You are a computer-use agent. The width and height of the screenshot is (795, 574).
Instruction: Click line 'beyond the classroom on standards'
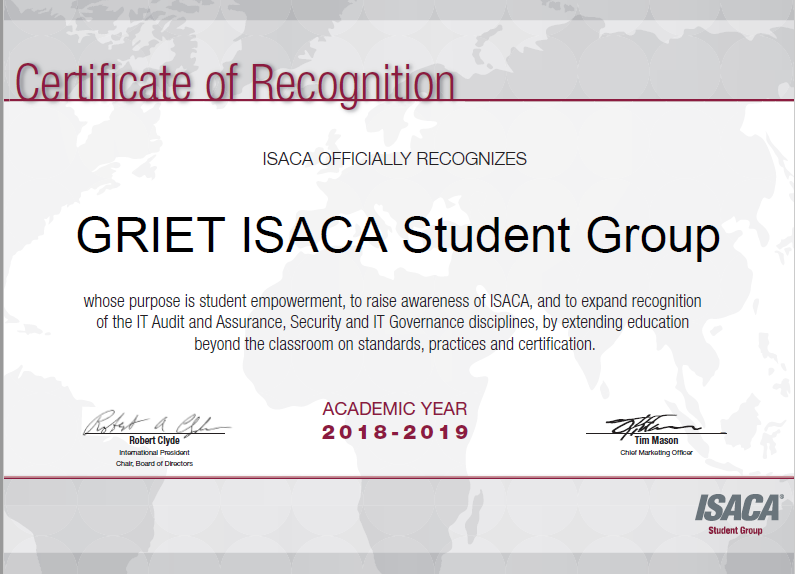click(x=394, y=344)
